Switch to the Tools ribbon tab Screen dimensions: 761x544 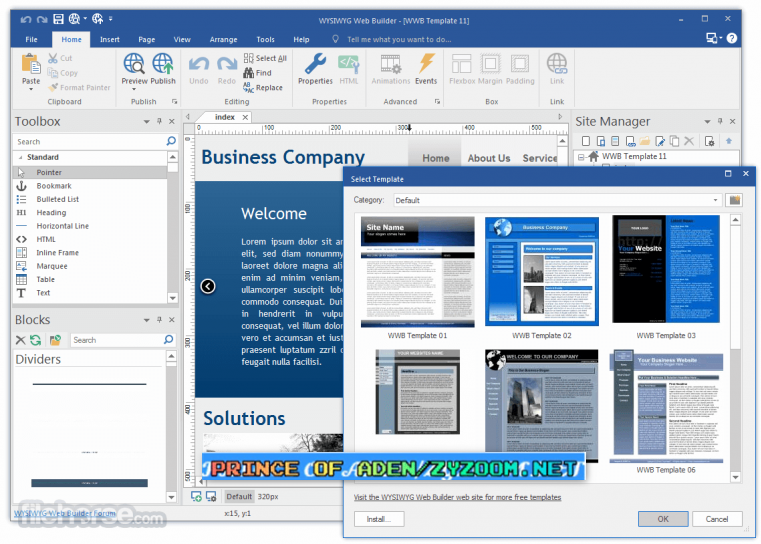[x=265, y=40]
